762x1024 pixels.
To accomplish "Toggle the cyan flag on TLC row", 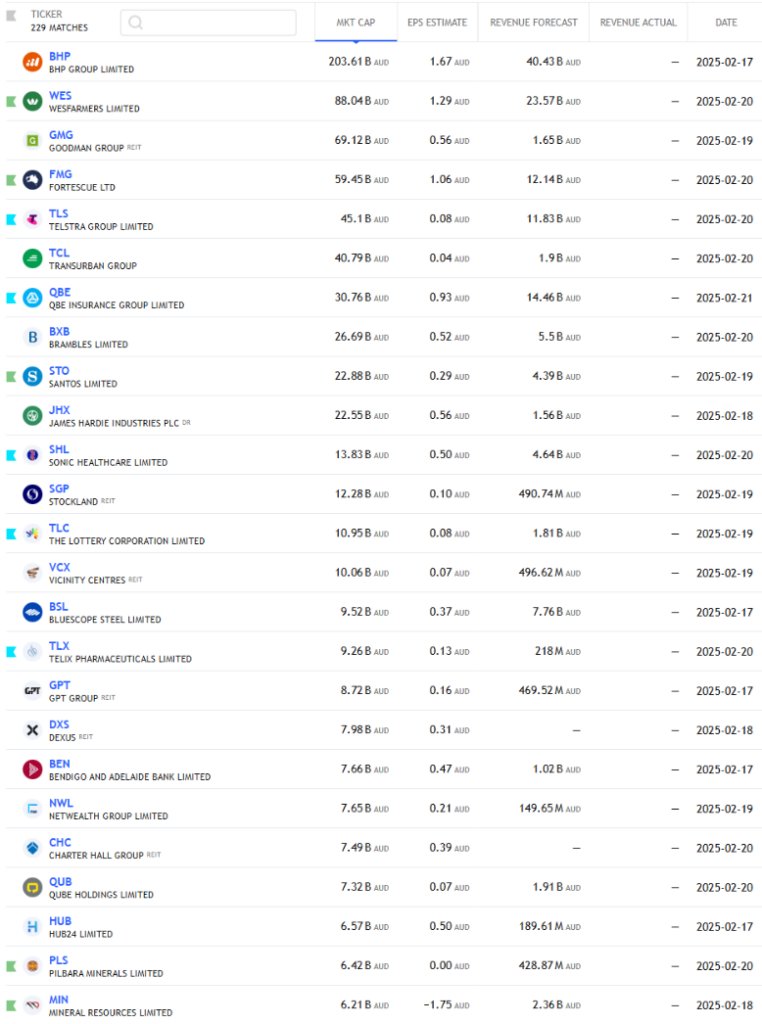I will click(11, 534).
